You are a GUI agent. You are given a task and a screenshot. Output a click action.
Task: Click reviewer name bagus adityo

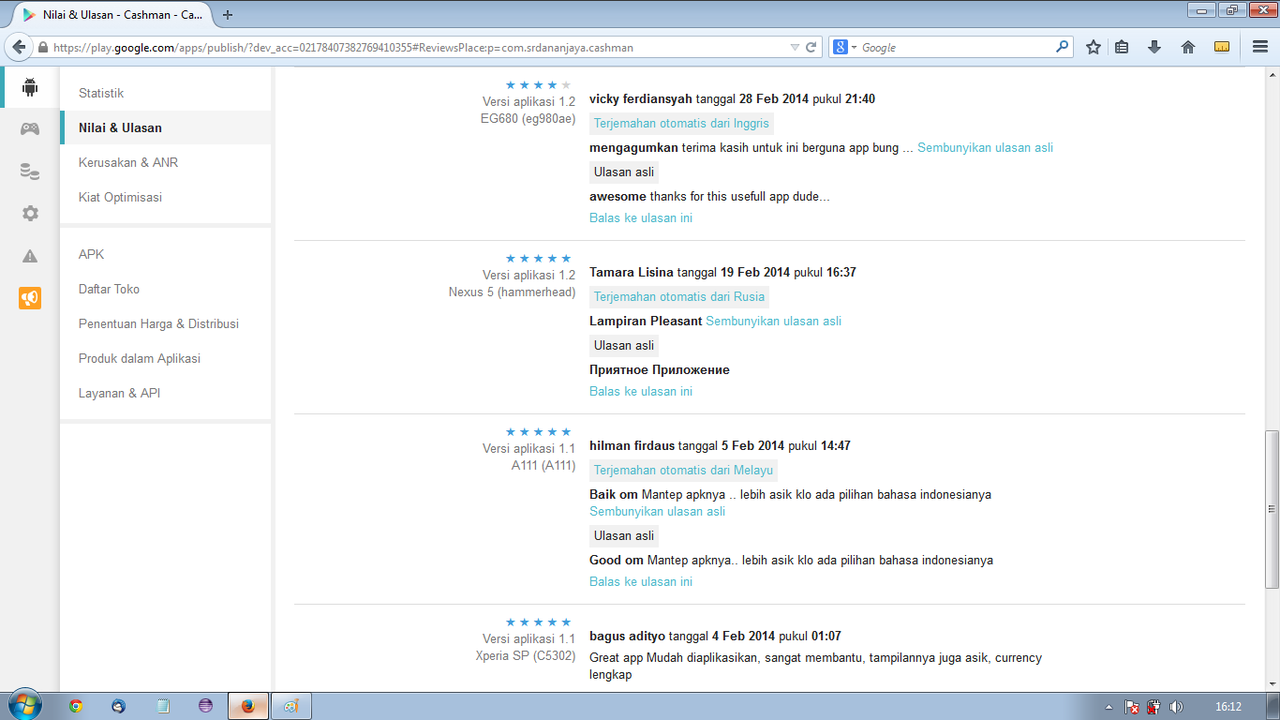pyautogui.click(x=627, y=636)
